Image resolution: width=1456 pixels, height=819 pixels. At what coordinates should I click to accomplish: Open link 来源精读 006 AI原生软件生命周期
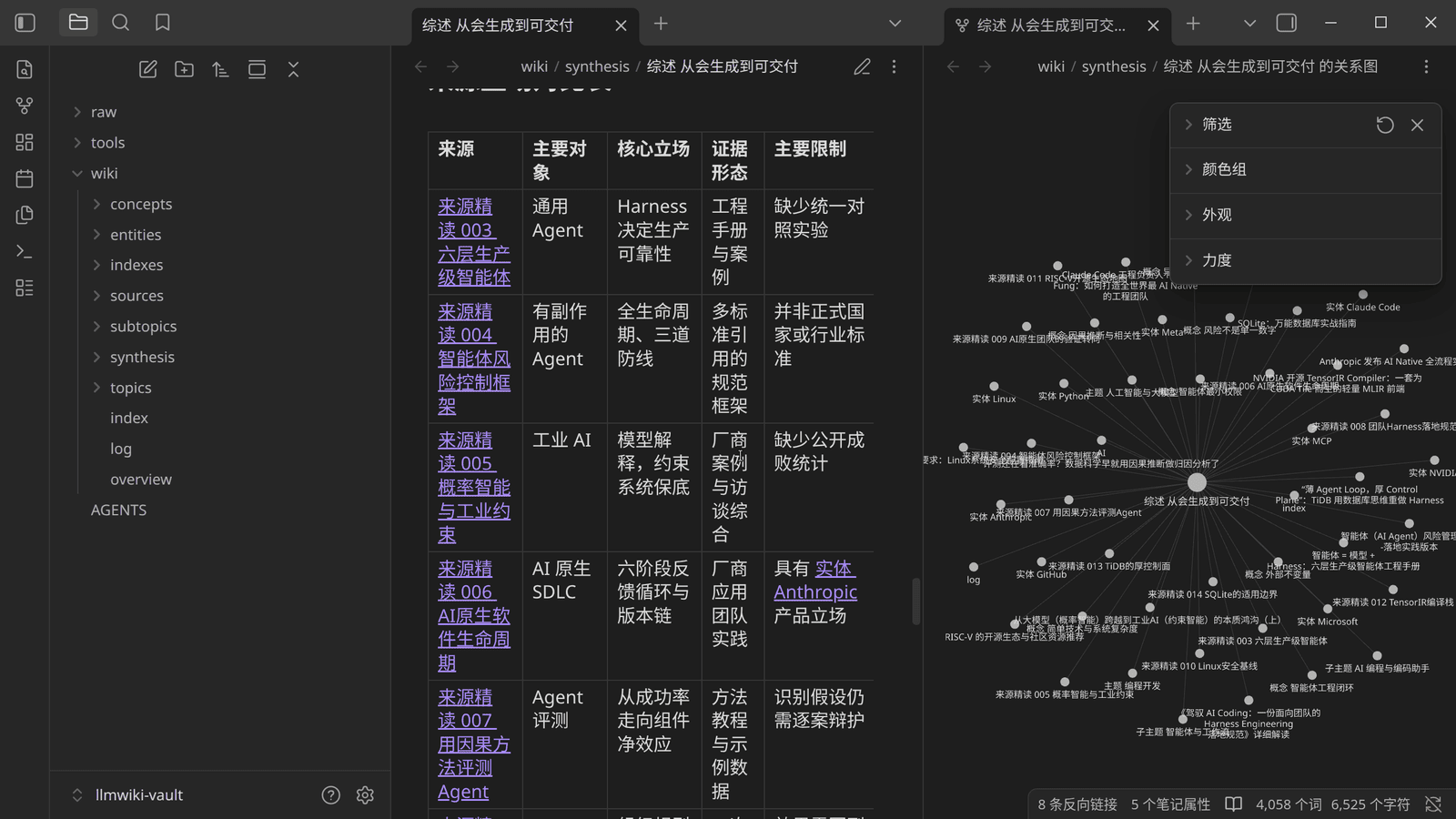click(474, 616)
